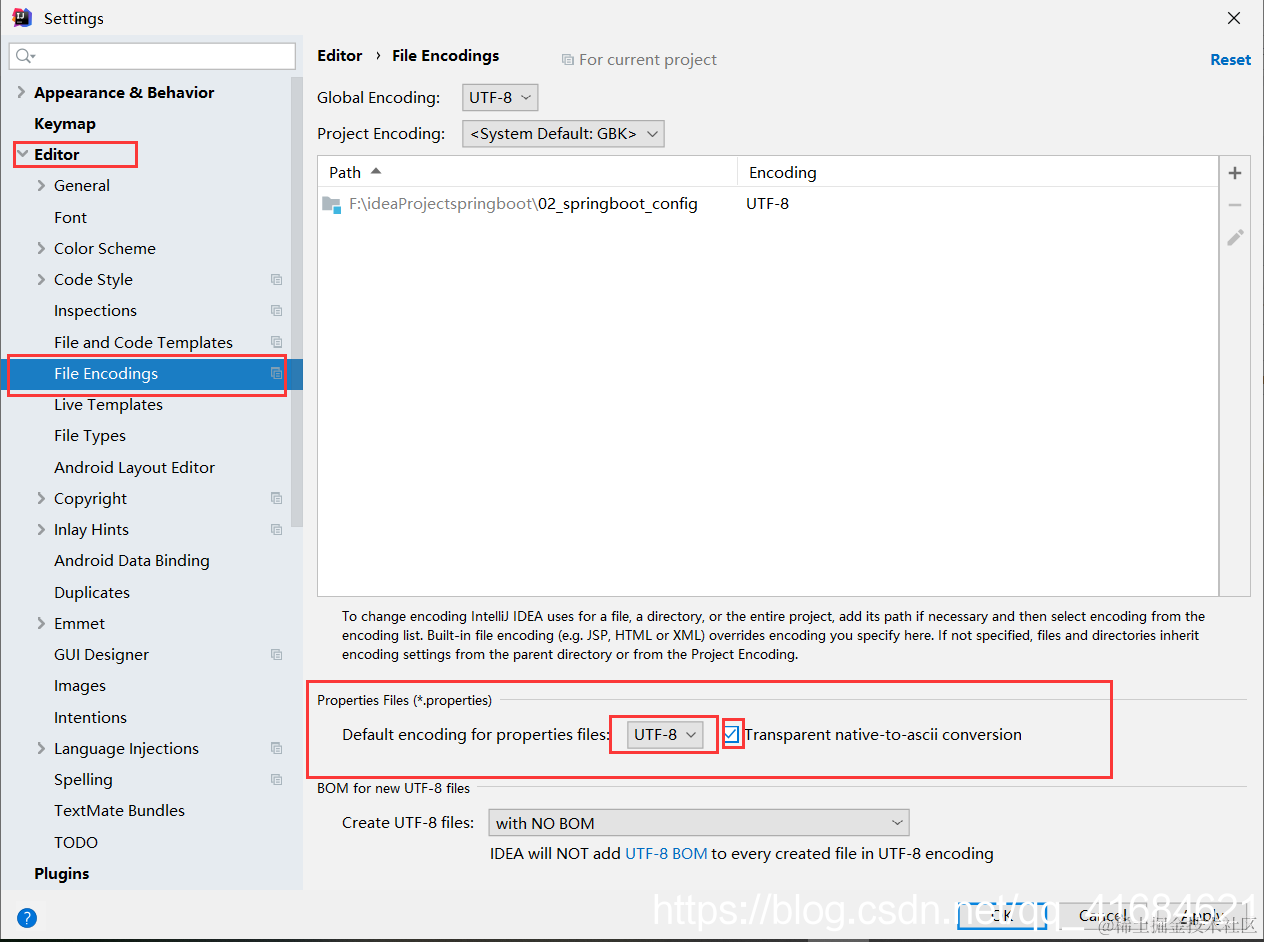Click the Edit pencil icon

[x=1235, y=237]
